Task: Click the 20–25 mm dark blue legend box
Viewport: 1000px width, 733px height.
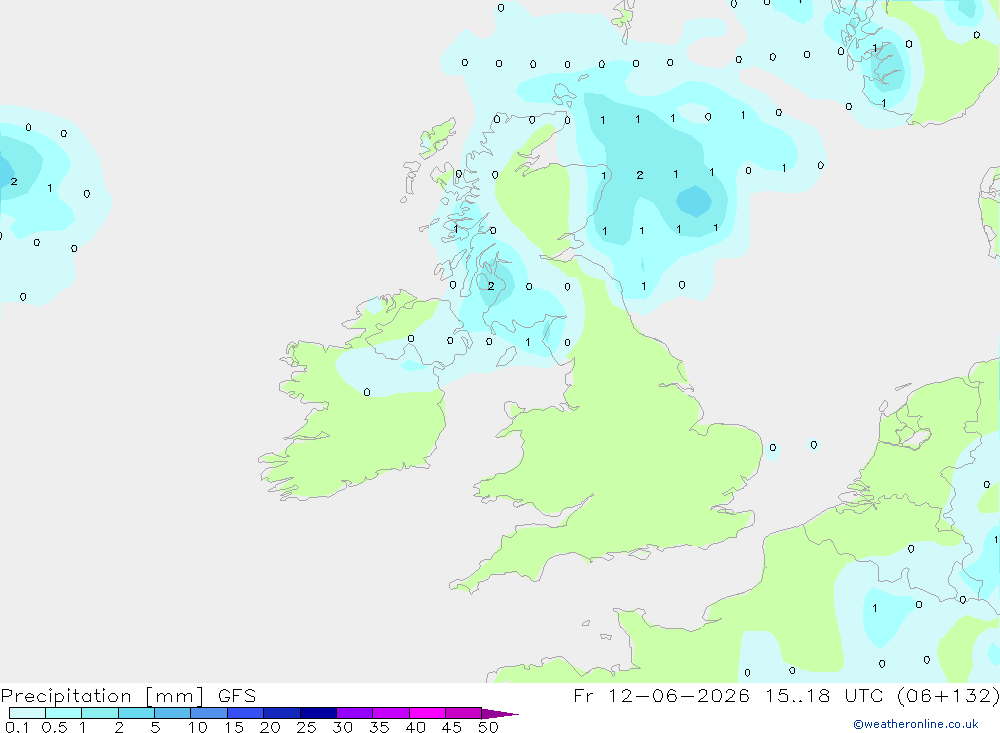Action: click(281, 713)
